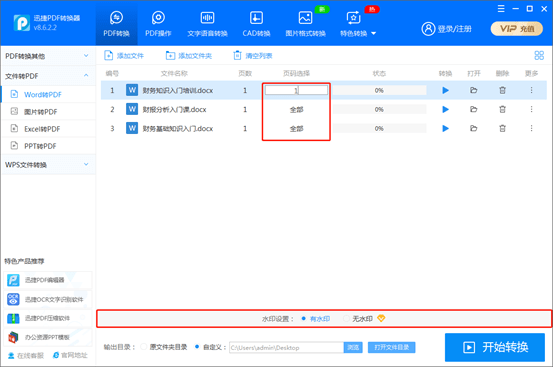This screenshot has height=367, width=553.
Task: Open 迅捷PDF压缩软件 product
Action: tap(48, 318)
